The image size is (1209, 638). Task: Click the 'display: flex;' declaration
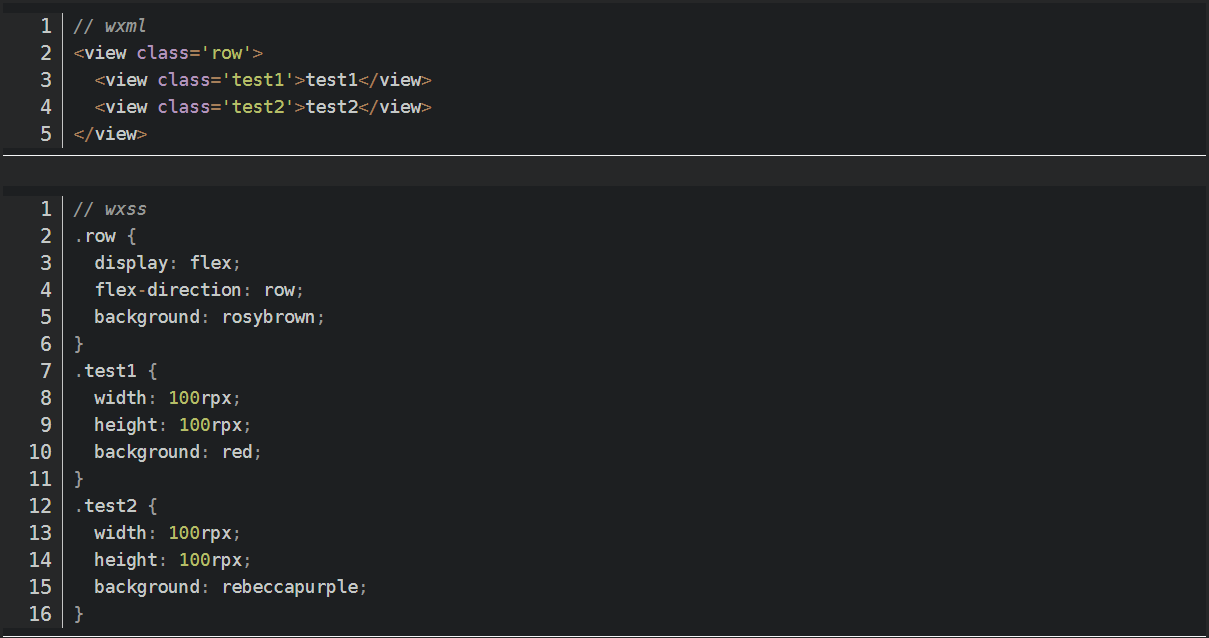167,263
